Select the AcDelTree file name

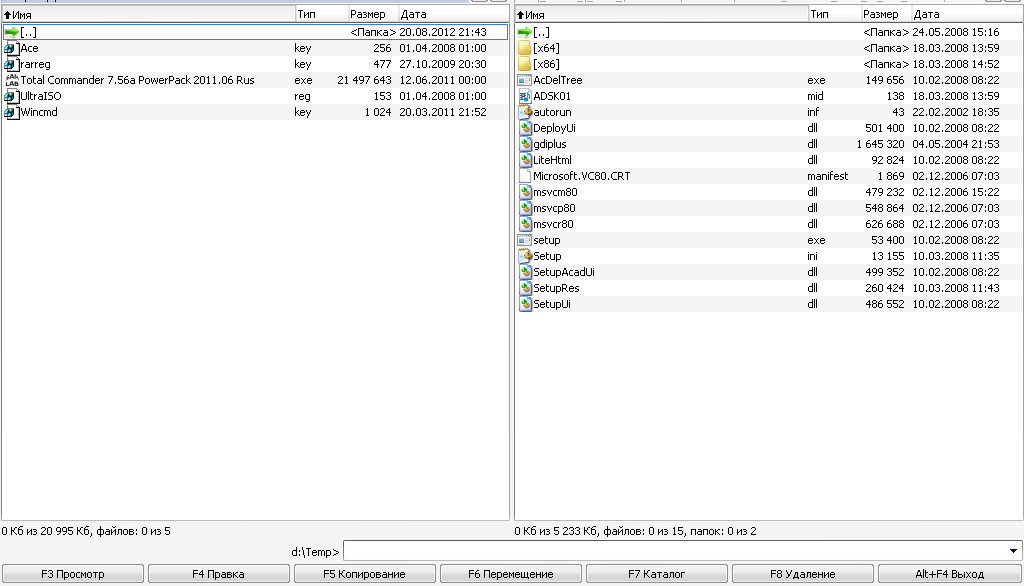click(557, 80)
